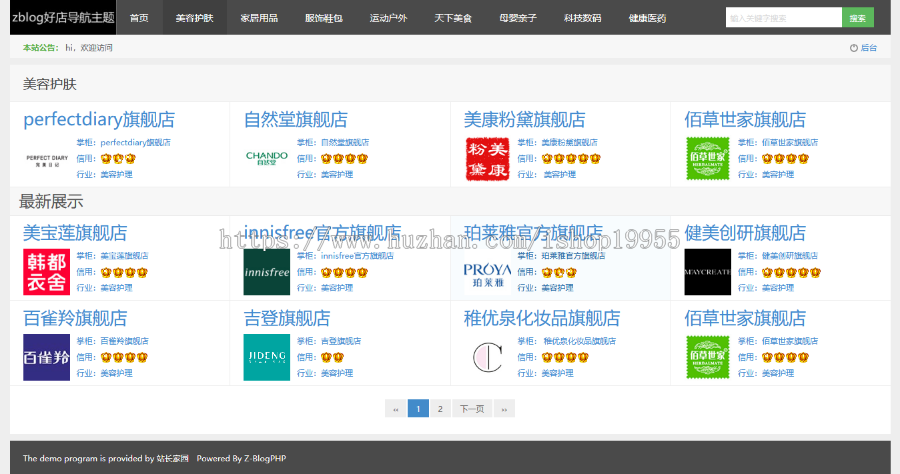Go to pagination page 2
The width and height of the screenshot is (900, 474).
440,409
